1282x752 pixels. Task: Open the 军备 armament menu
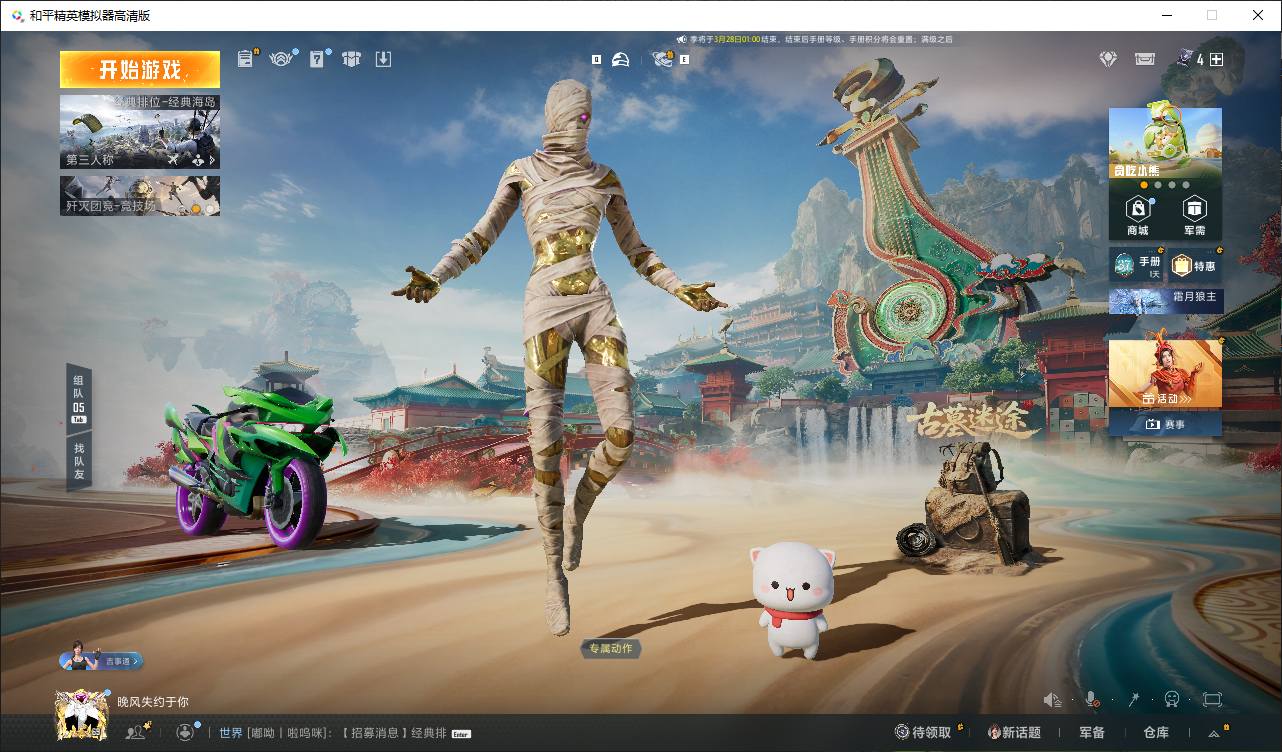point(1092,733)
